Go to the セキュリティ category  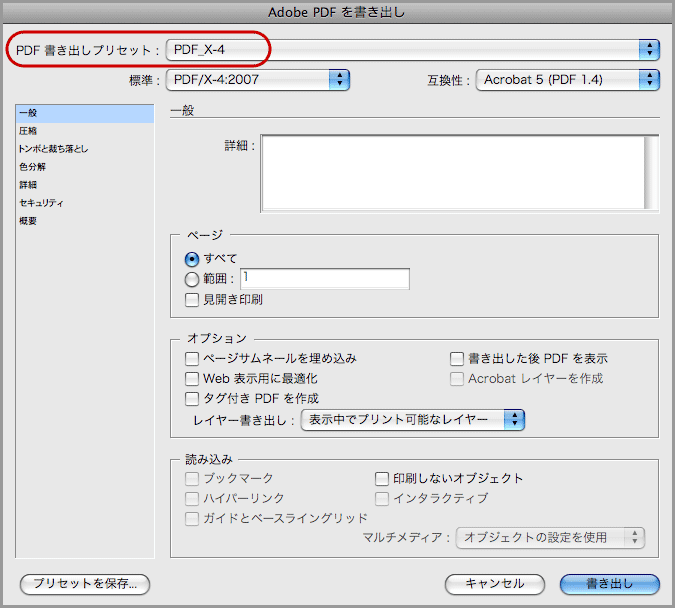[x=41, y=203]
